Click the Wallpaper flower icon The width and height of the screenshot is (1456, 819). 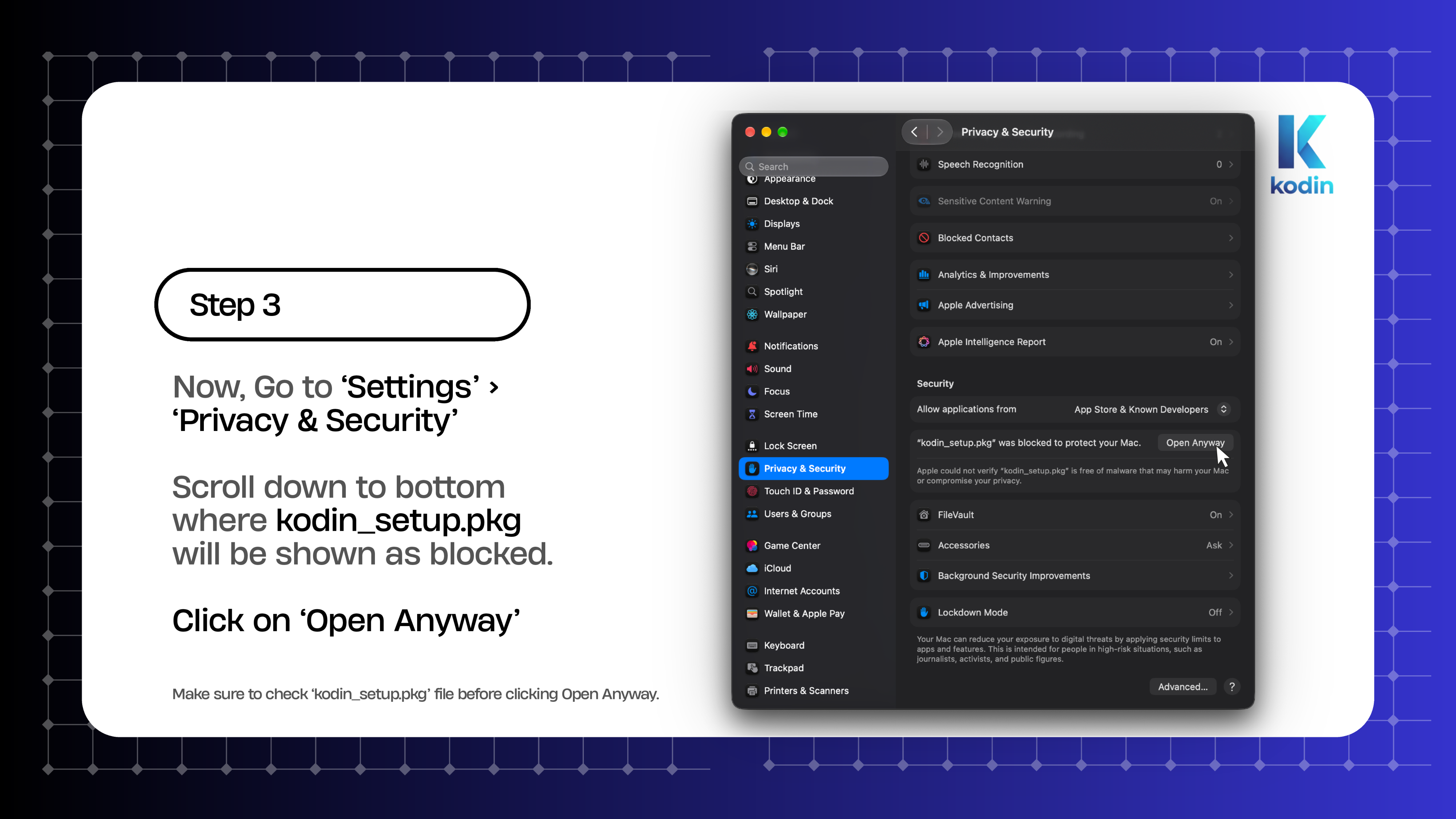pos(752,314)
